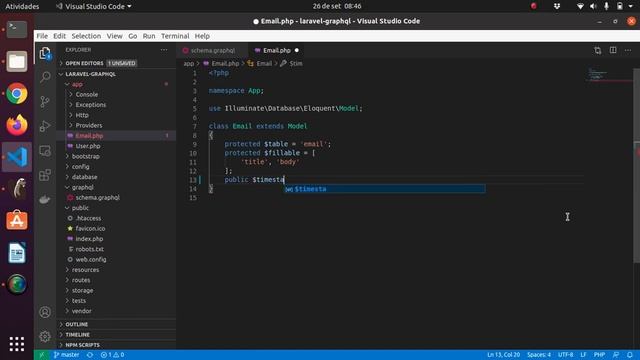Open index.php in the public folder

(89, 239)
